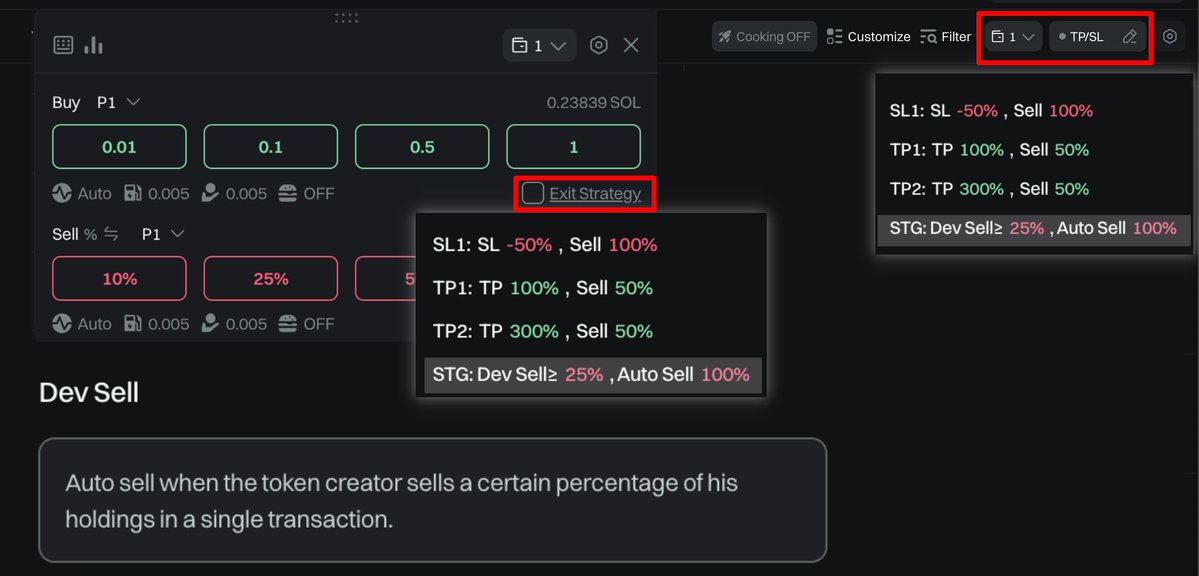Click the 0.5 SOL buy button
The image size is (1199, 576).
tap(422, 147)
